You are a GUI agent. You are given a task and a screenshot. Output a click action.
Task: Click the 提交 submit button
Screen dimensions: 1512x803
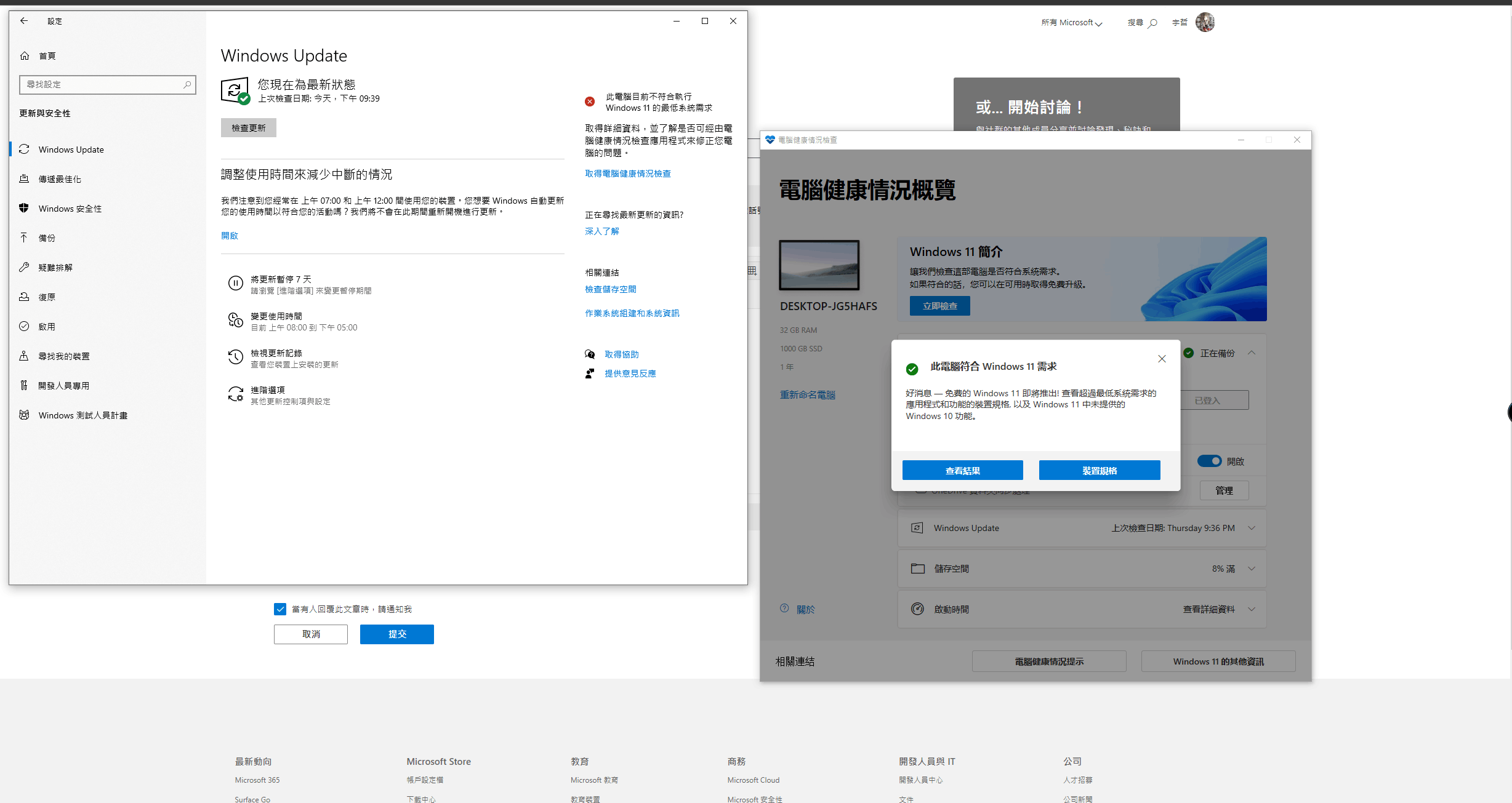(396, 634)
